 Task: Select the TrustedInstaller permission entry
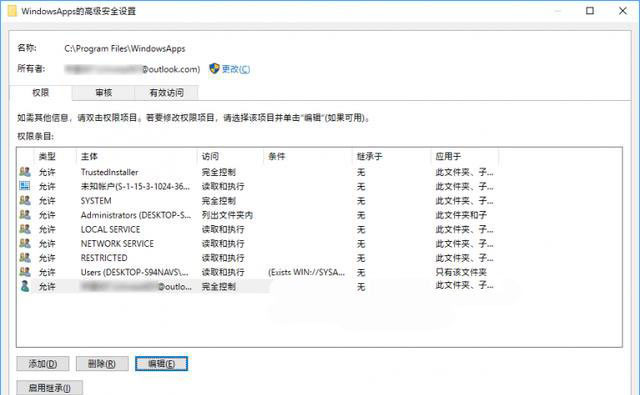pos(257,172)
